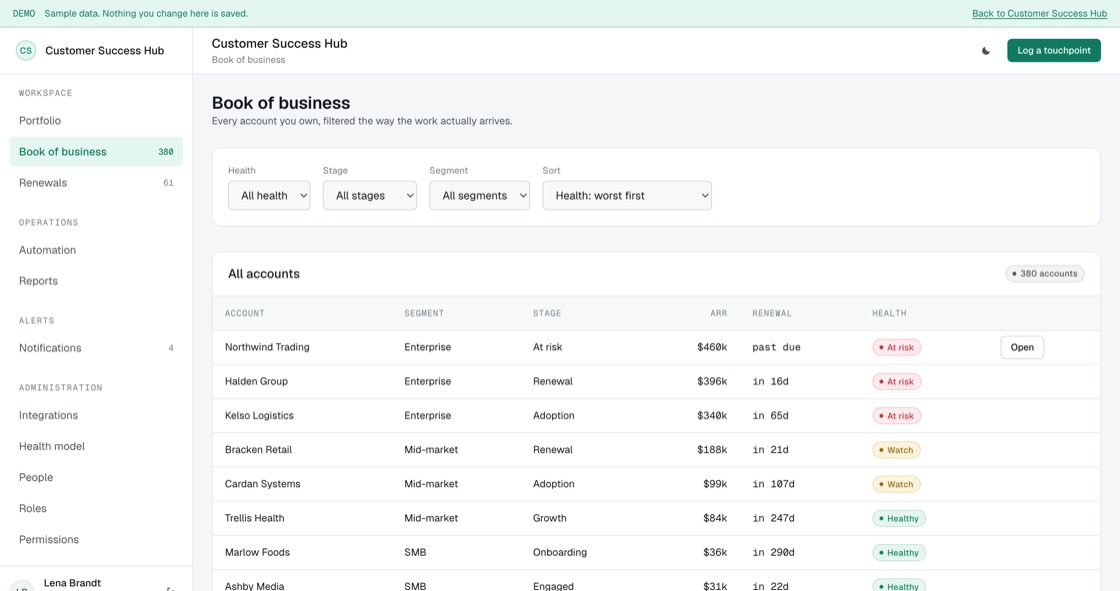The height and width of the screenshot is (591, 1120).
Task: Open the Segment filter dropdown
Action: click(479, 195)
